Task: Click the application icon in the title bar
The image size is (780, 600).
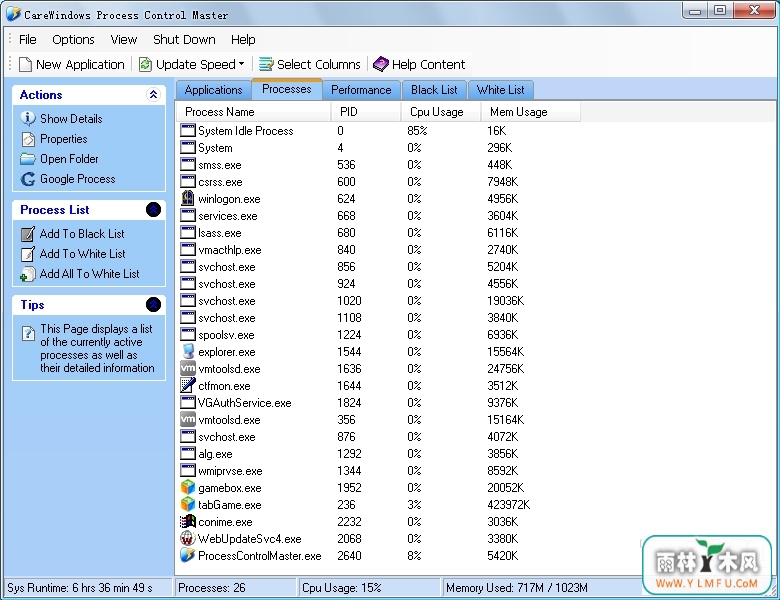Action: pyautogui.click(x=13, y=14)
